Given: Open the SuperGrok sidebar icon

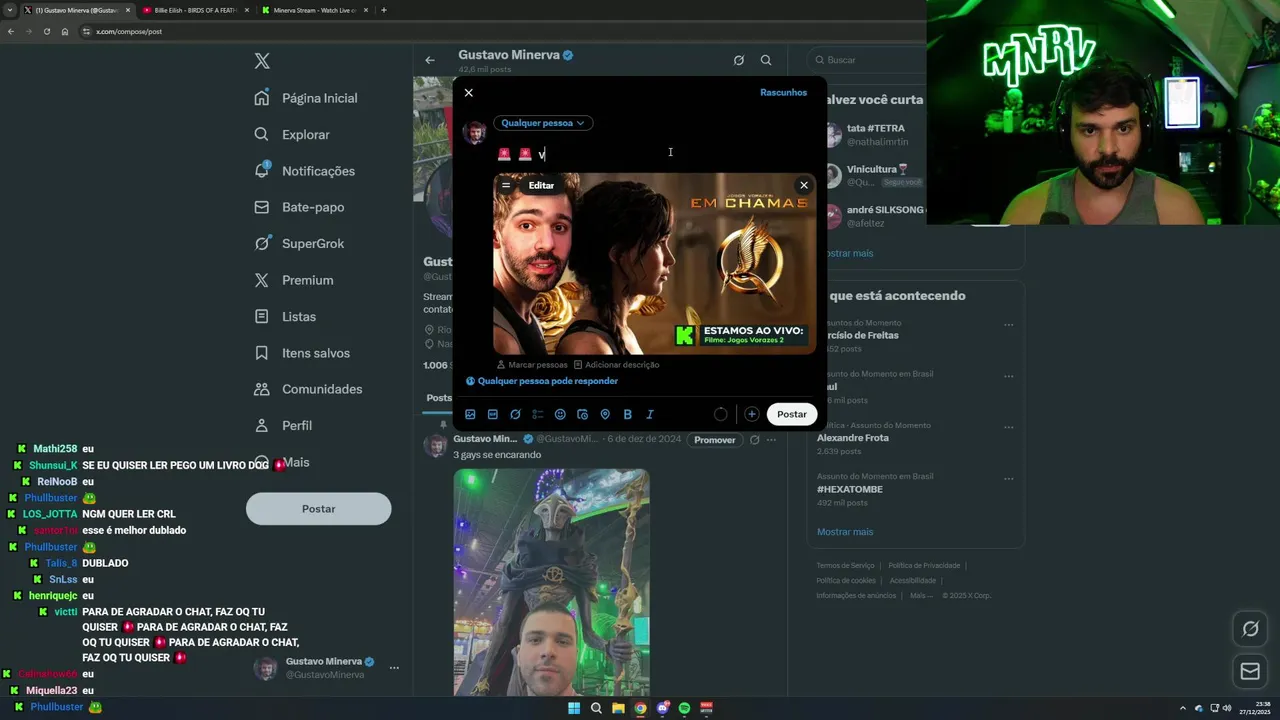Looking at the screenshot, I should (262, 243).
